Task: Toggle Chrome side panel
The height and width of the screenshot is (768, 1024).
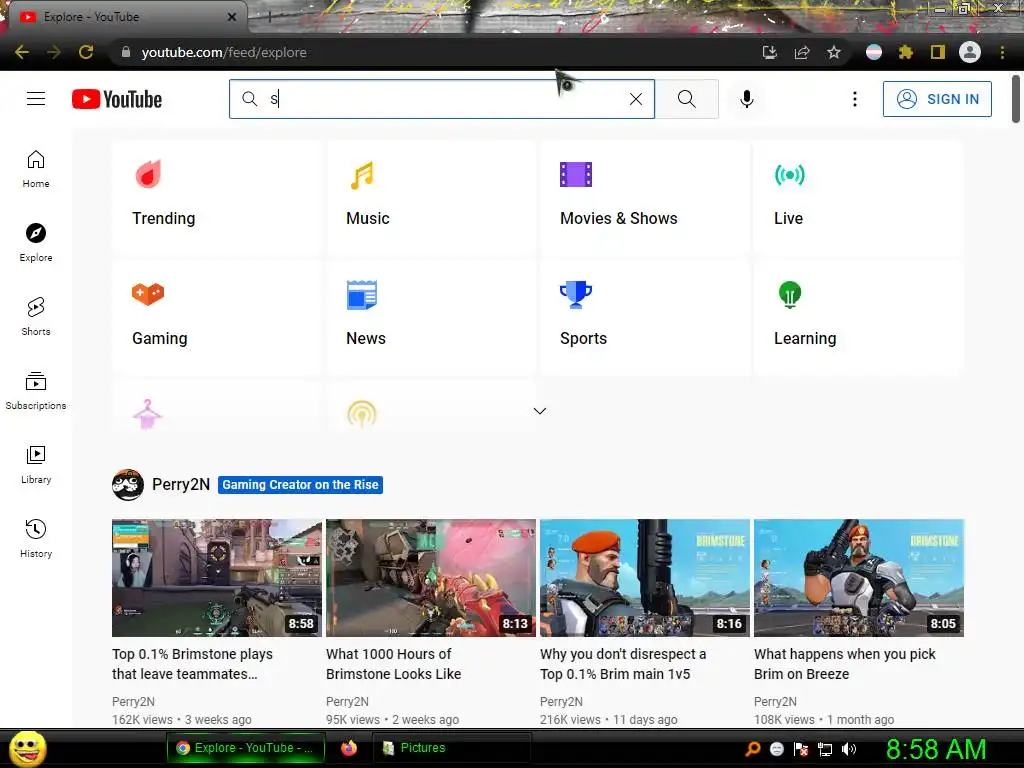Action: point(938,52)
